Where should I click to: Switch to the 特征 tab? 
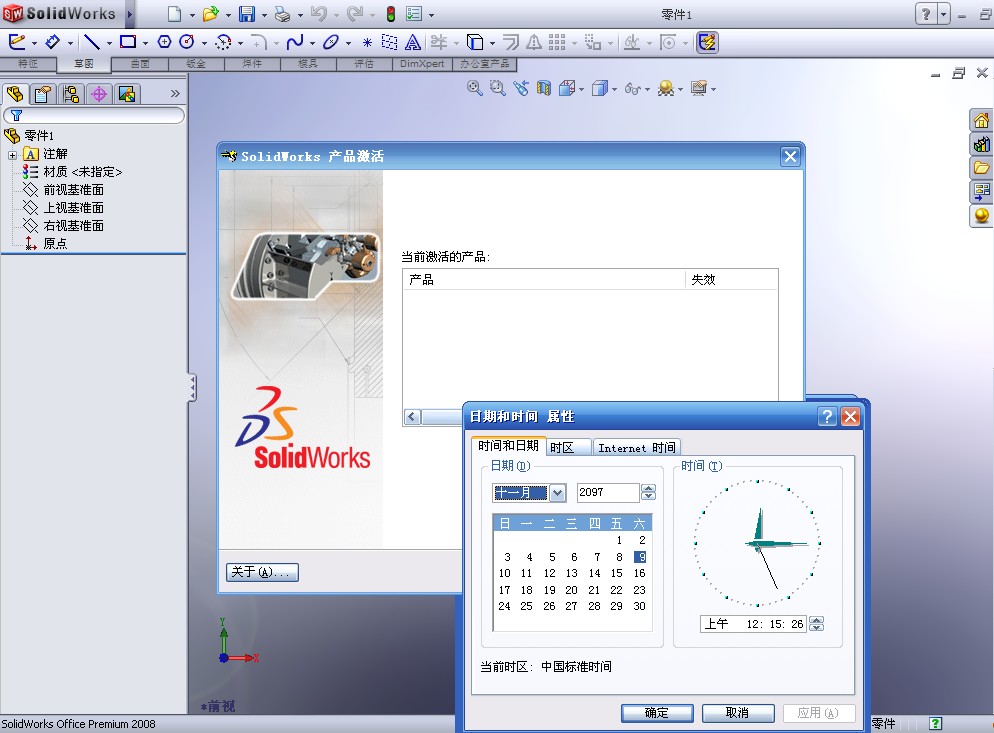(x=28, y=63)
